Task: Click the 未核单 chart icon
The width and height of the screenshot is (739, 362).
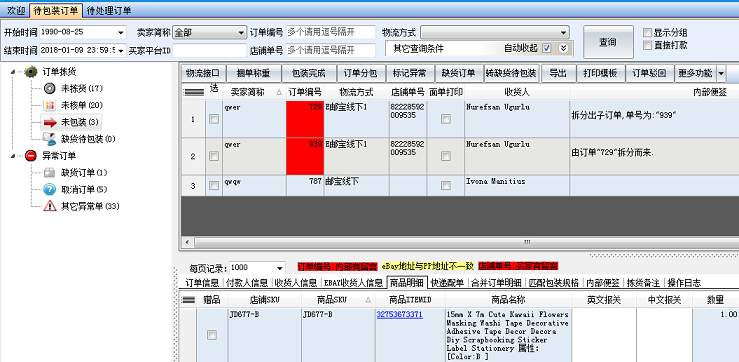Action: tap(49, 105)
